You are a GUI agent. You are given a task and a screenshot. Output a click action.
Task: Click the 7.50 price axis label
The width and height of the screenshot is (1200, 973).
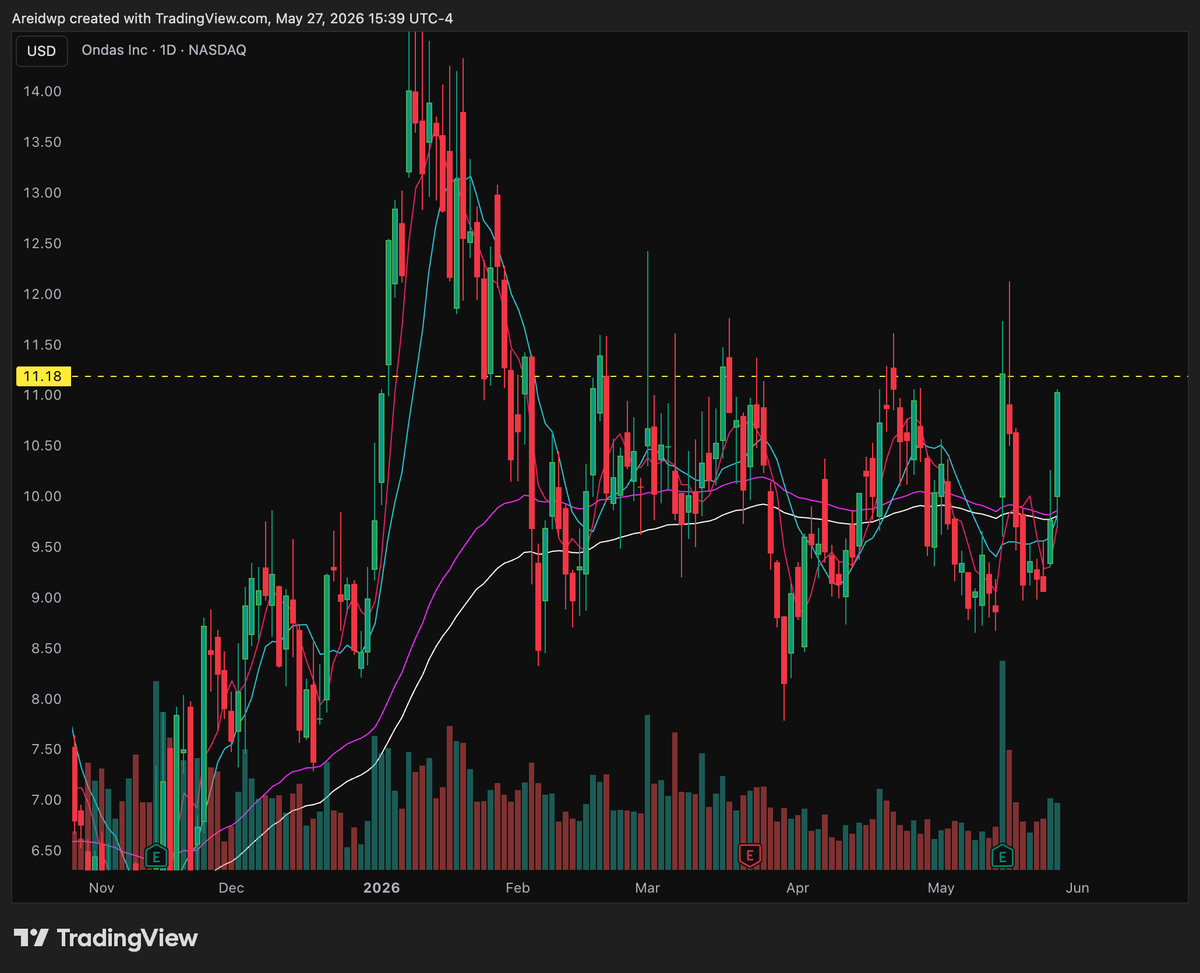pos(44,750)
